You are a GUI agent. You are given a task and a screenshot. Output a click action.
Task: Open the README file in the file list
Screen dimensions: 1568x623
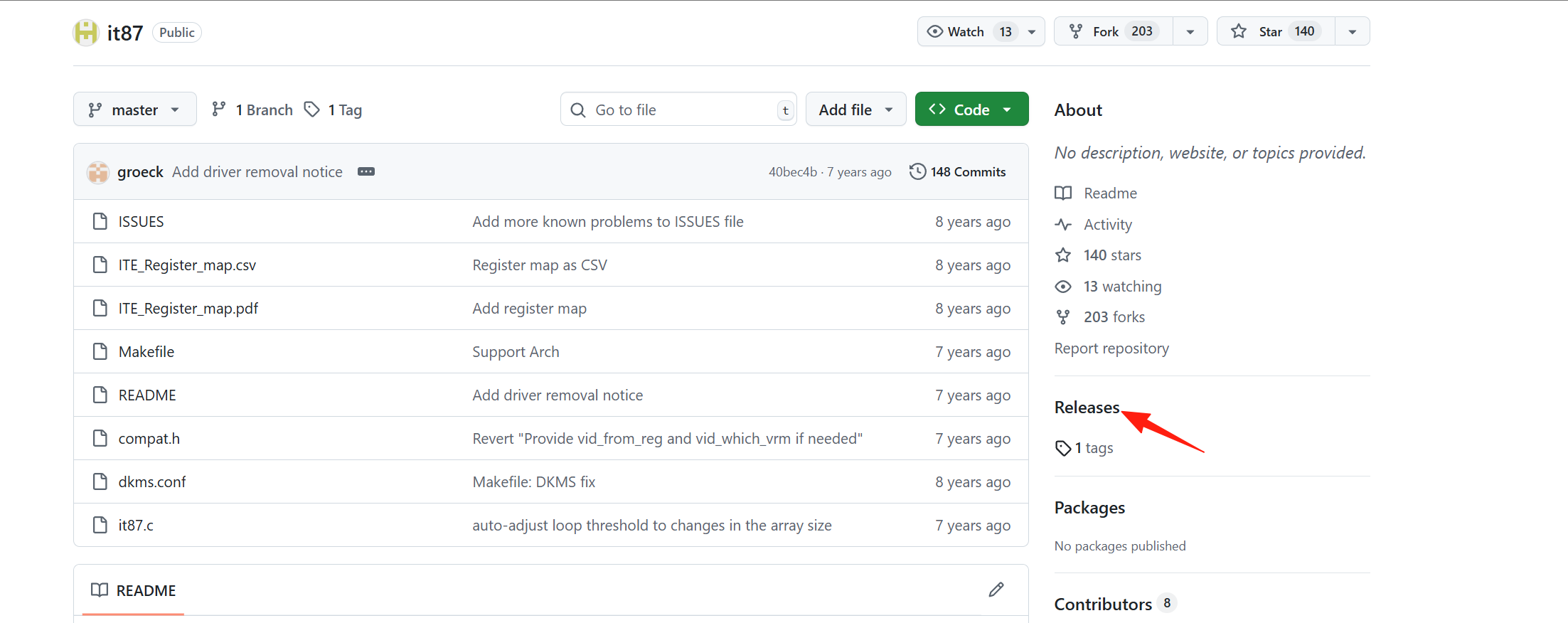click(x=147, y=395)
